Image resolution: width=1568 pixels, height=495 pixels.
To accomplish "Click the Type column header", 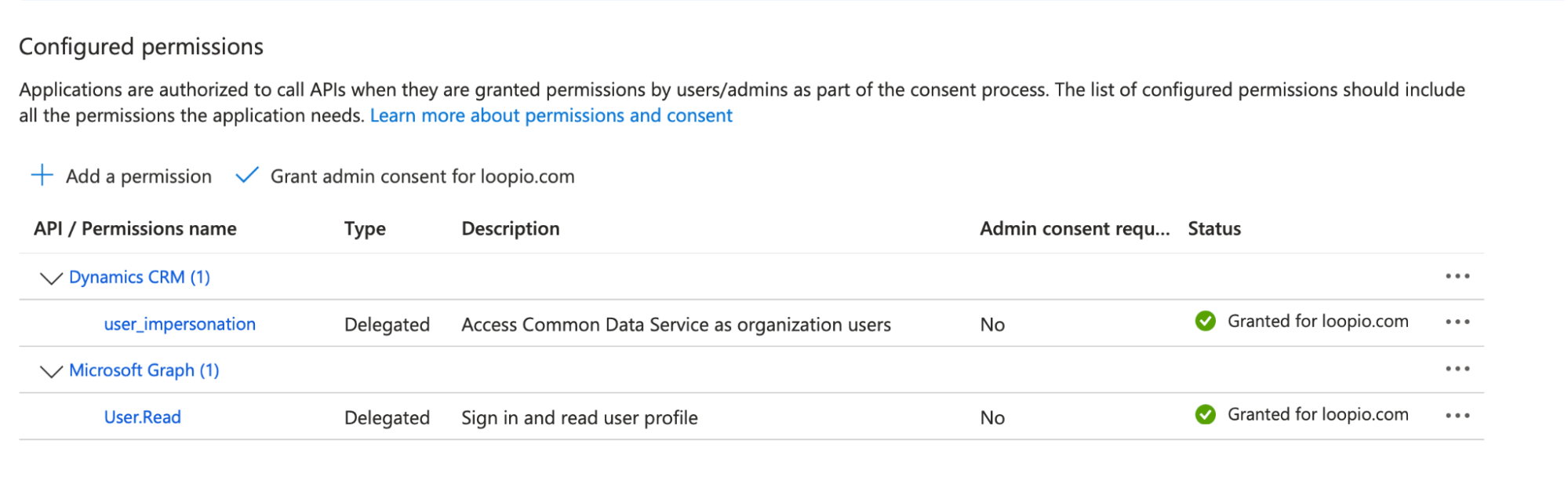I will (x=365, y=229).
